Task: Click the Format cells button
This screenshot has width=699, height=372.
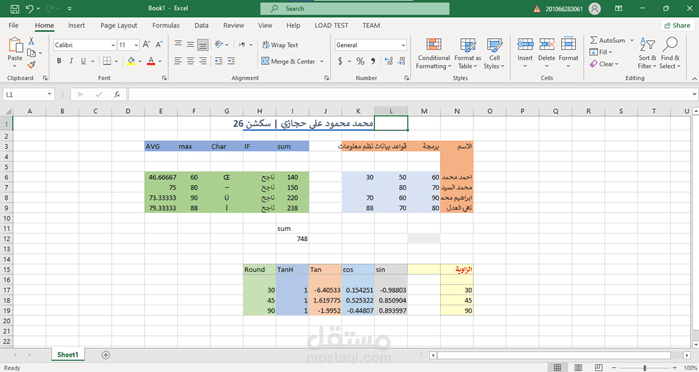Action: 568,53
